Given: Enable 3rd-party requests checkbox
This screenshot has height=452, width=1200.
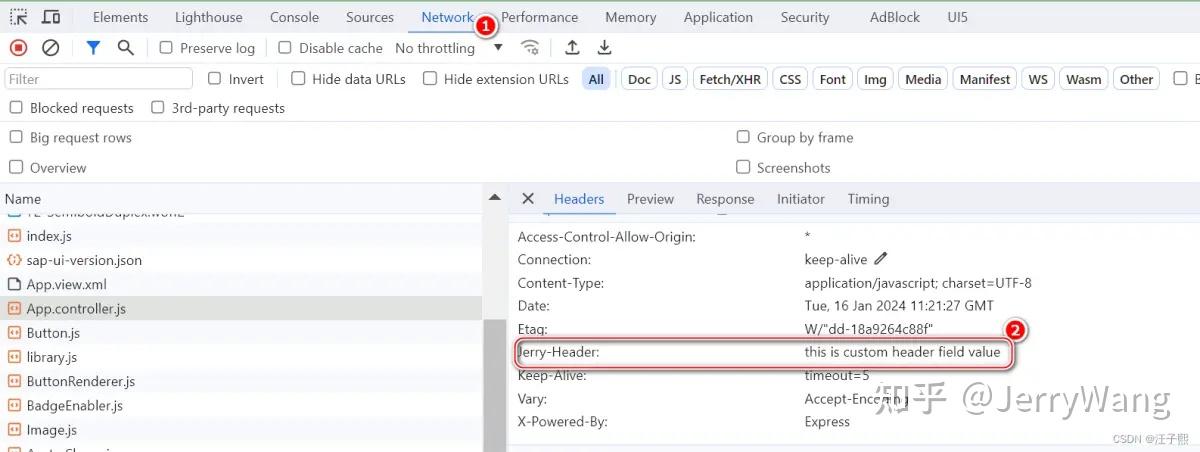Looking at the screenshot, I should [x=157, y=107].
